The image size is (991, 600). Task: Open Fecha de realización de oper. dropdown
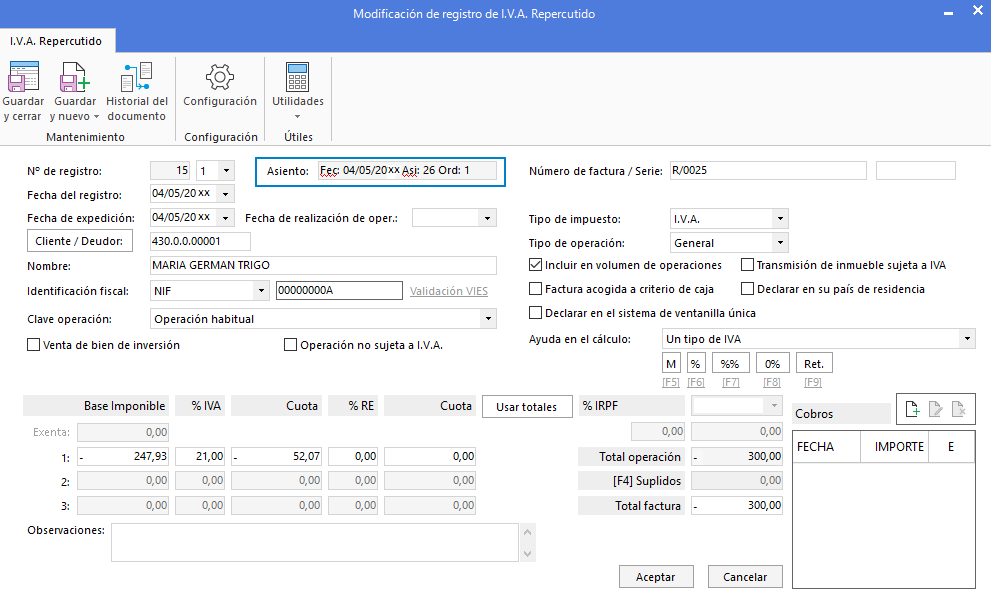coord(487,218)
